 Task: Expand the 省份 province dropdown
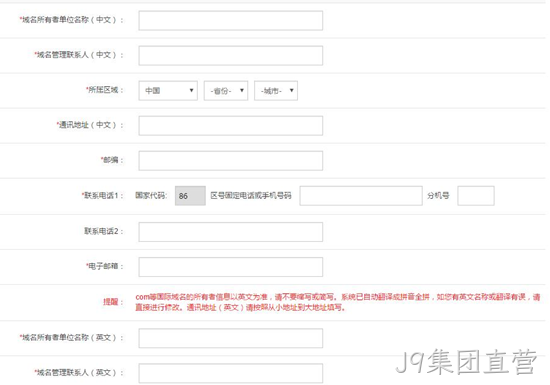(x=226, y=90)
